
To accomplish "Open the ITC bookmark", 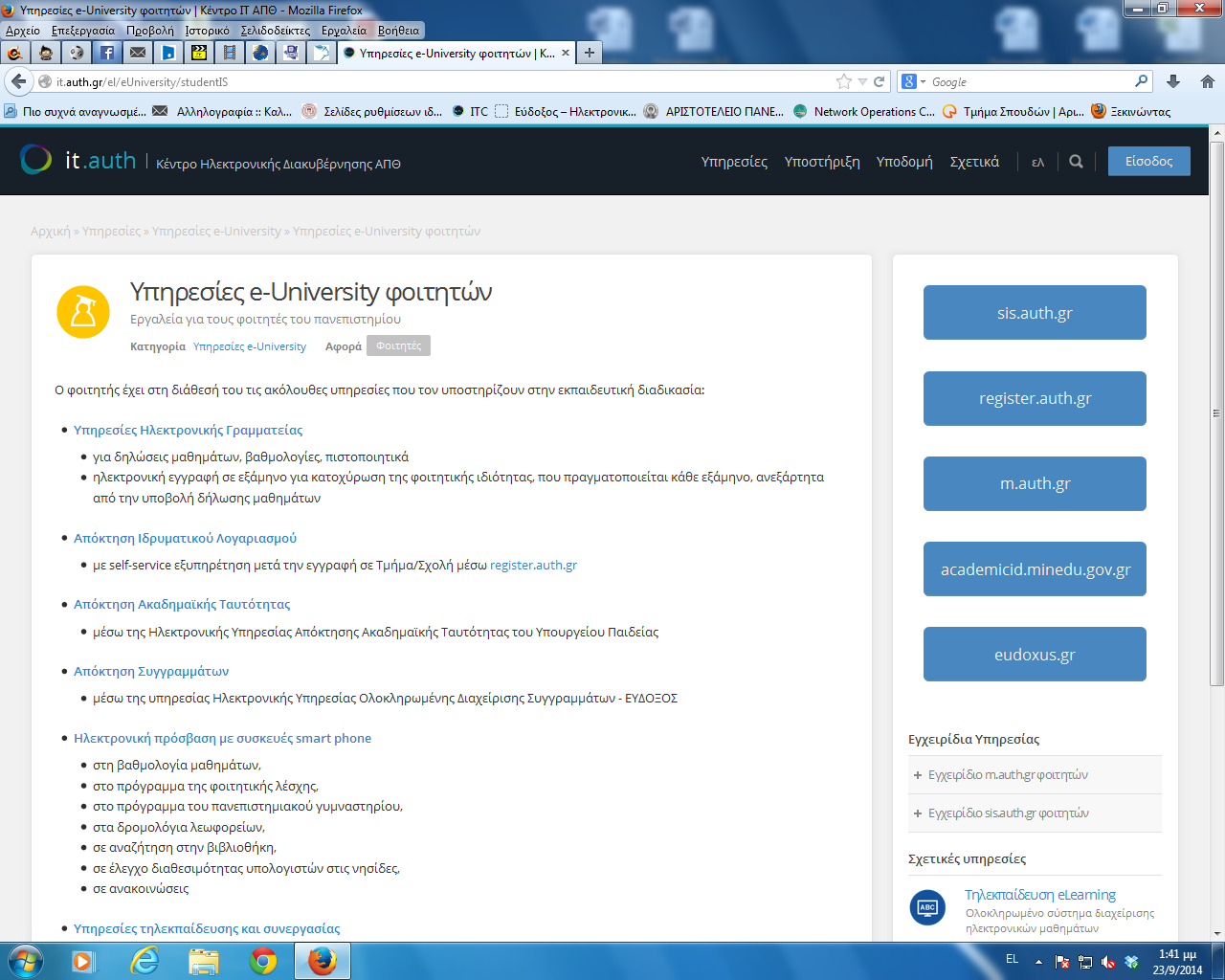I will coord(470,111).
